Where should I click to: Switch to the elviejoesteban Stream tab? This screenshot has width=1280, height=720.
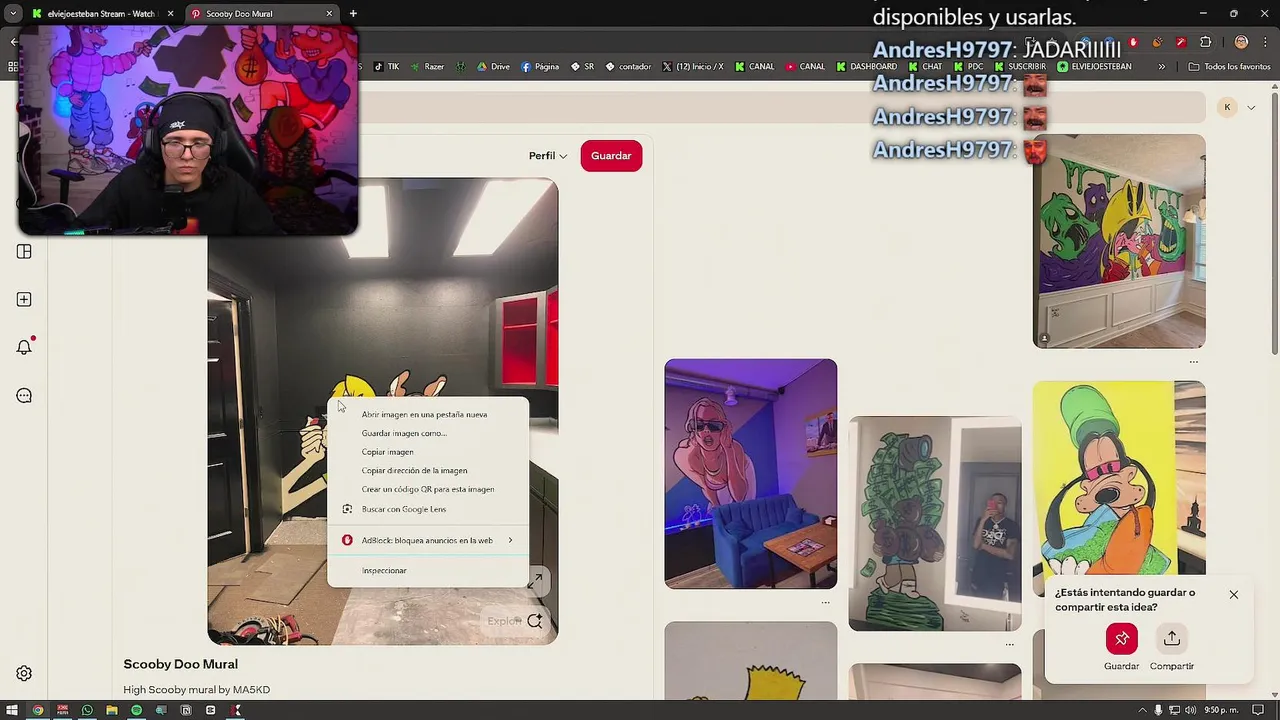pos(100,14)
